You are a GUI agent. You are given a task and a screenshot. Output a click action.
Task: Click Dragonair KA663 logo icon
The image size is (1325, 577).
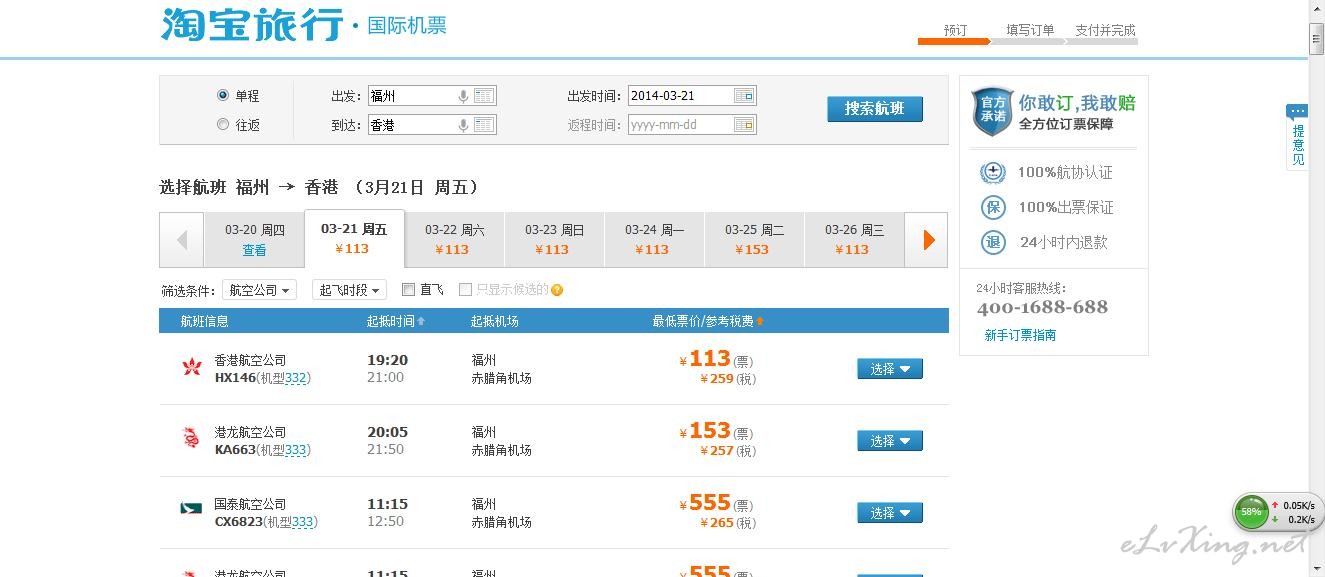pyautogui.click(x=191, y=437)
